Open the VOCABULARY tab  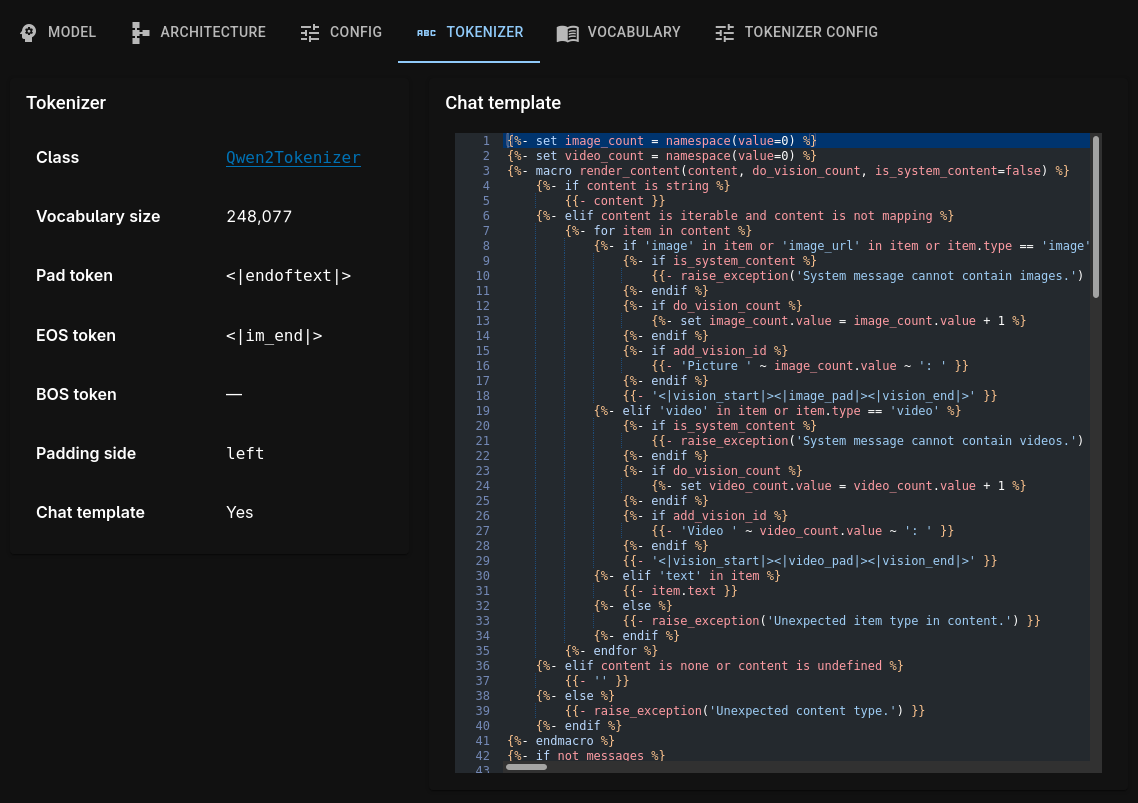click(619, 32)
